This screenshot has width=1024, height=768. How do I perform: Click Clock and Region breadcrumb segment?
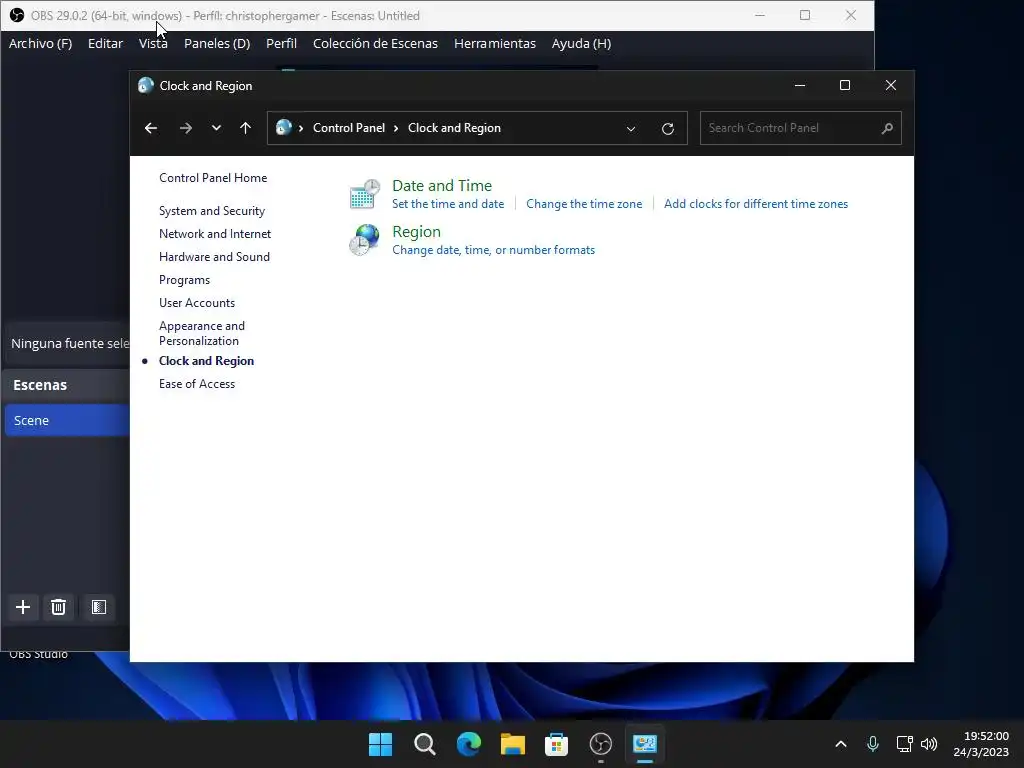(454, 128)
